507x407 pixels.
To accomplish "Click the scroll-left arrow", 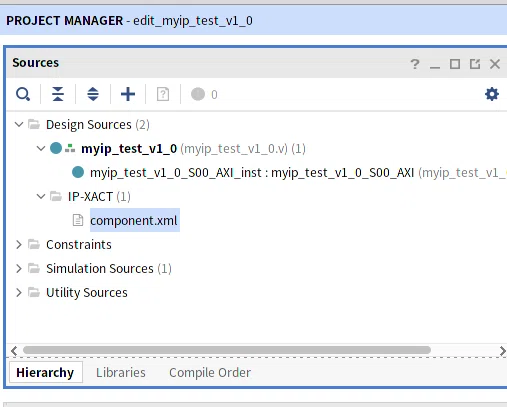I will (x=14, y=351).
